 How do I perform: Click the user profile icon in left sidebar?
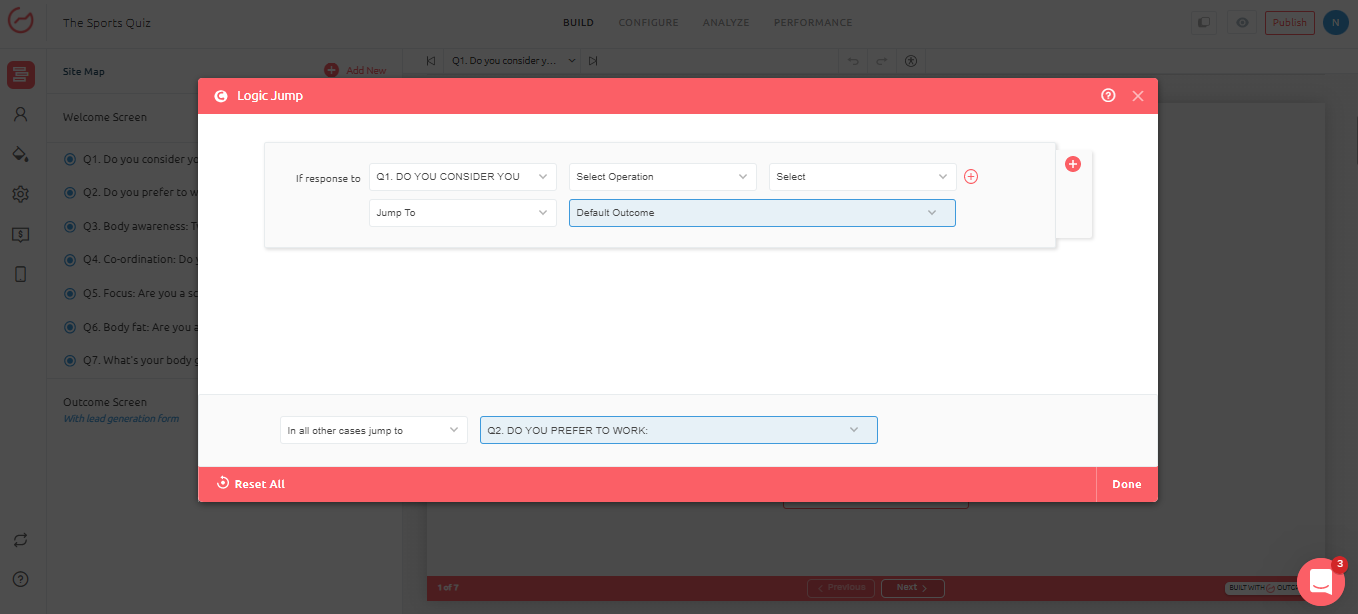20,114
